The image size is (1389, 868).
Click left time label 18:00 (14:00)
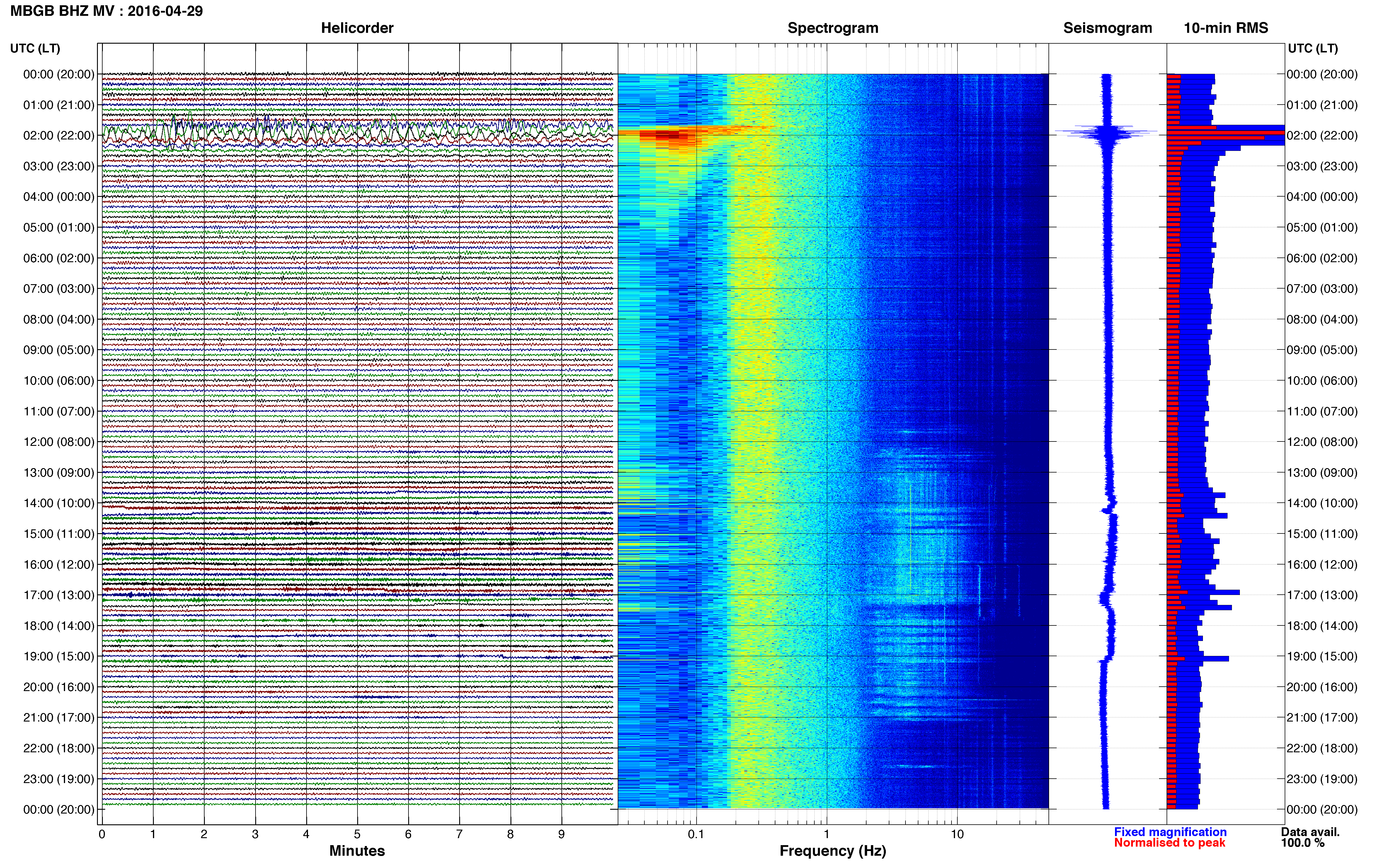(x=59, y=626)
